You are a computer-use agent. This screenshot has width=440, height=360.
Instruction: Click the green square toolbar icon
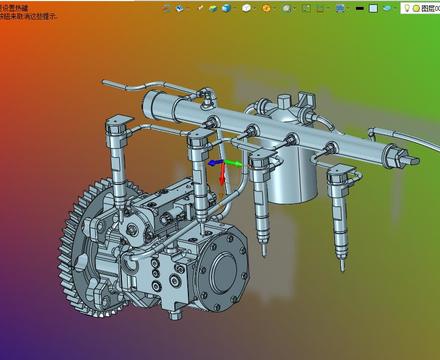(306, 8)
